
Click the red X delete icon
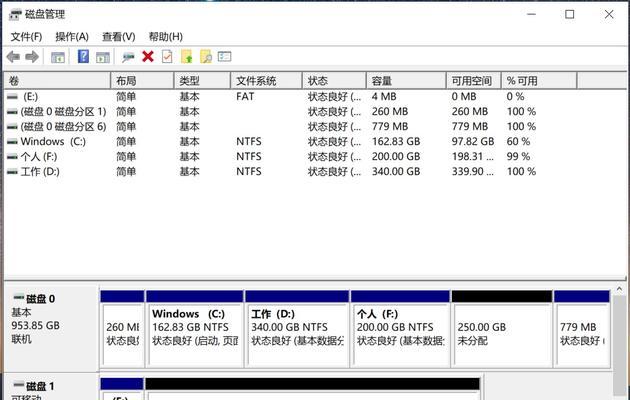(x=148, y=57)
